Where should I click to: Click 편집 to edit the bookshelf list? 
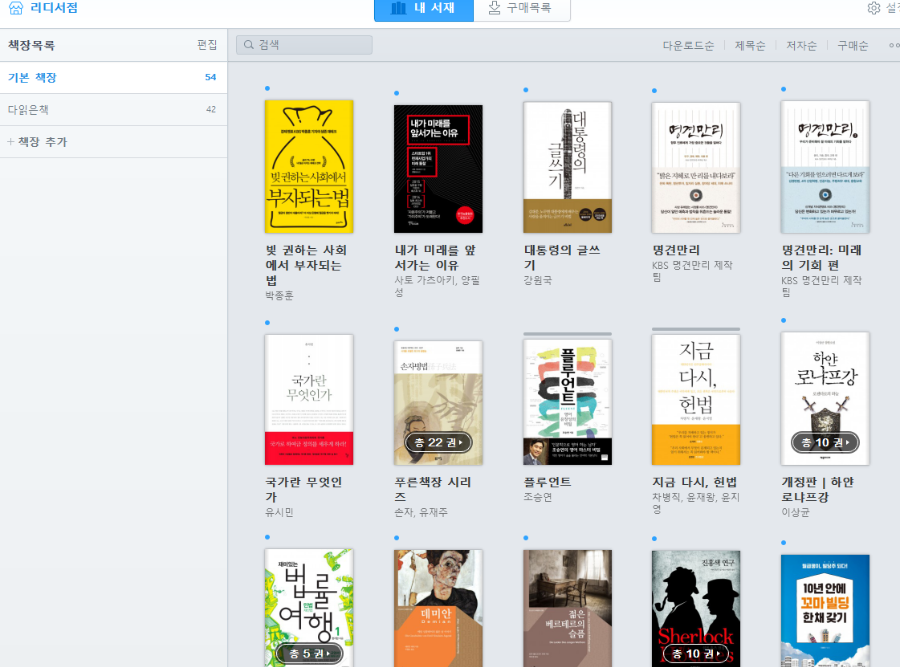(206, 45)
